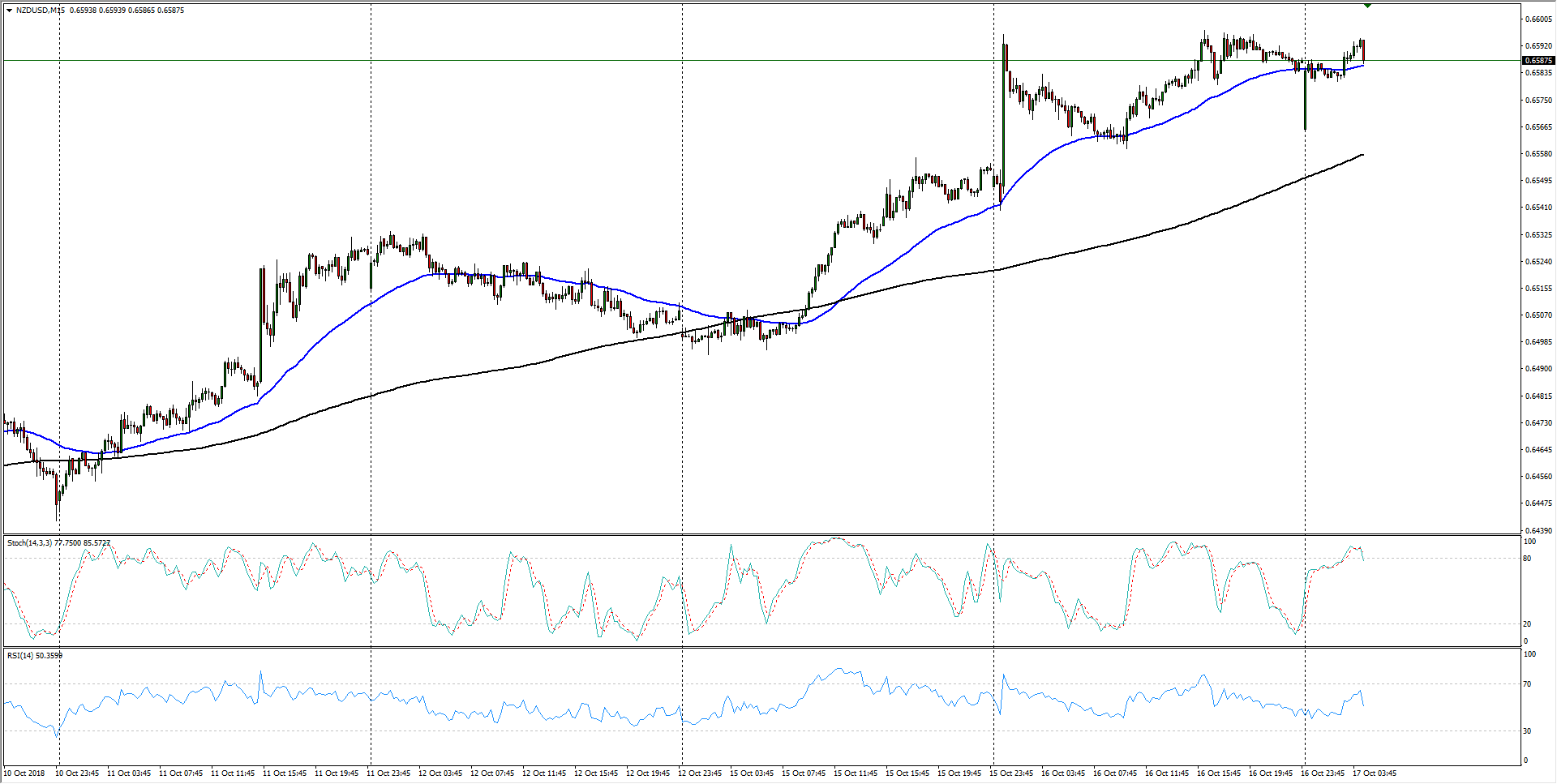
Task: Click the Stochastic 80 level scale label
Action: (1528, 559)
